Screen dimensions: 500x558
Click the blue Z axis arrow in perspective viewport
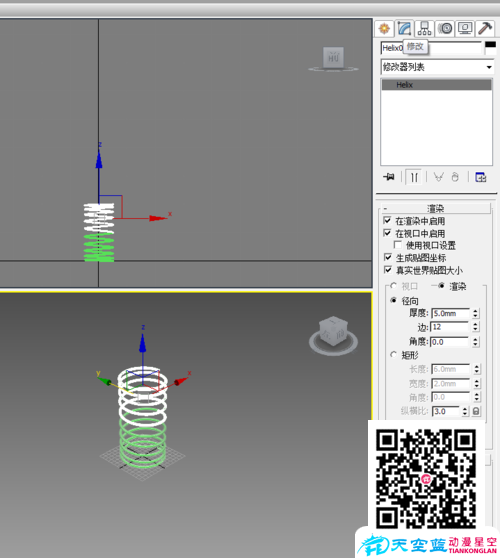click(x=142, y=343)
